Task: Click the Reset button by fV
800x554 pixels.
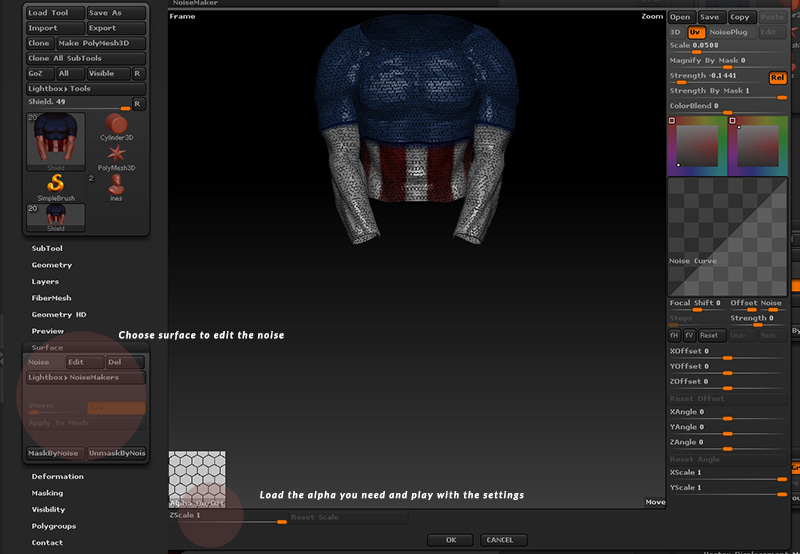Action: pos(712,335)
